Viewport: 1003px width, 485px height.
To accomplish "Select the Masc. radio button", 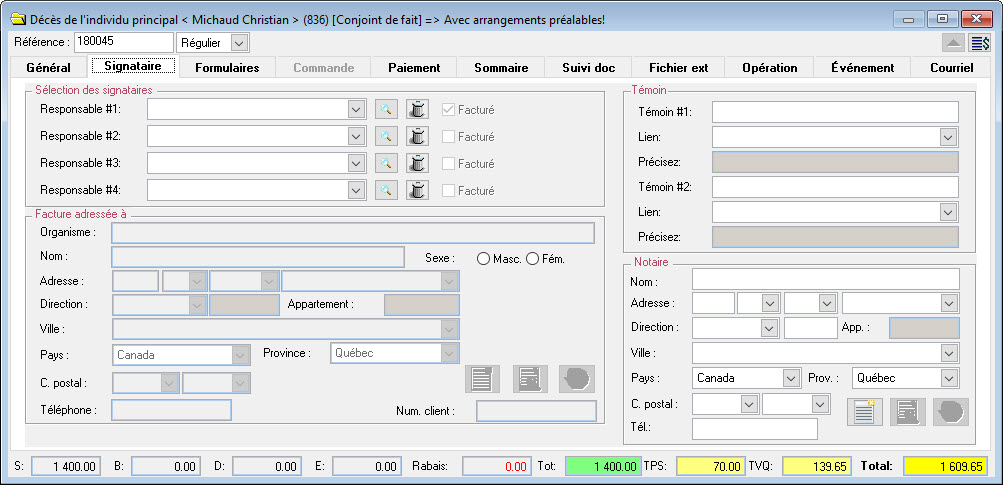I will [483, 259].
